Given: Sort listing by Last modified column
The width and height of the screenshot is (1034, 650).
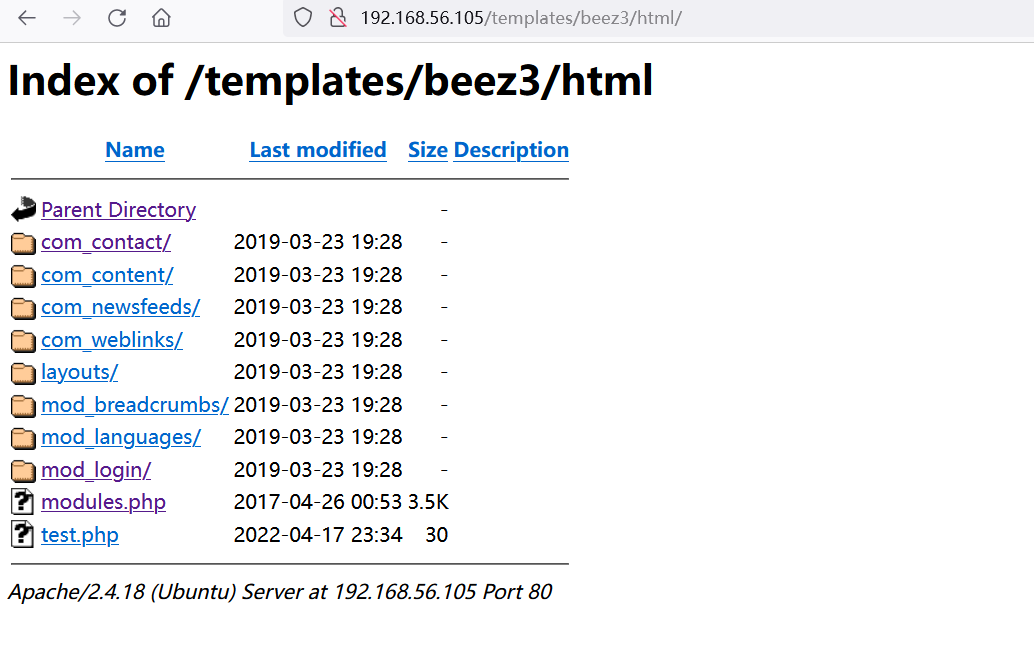Looking at the screenshot, I should pyautogui.click(x=318, y=150).
